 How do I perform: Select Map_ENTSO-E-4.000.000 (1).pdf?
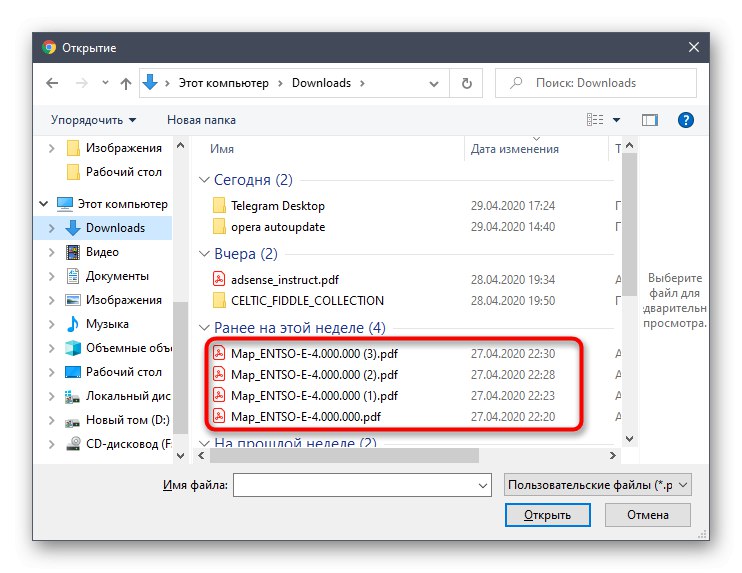tap(314, 396)
